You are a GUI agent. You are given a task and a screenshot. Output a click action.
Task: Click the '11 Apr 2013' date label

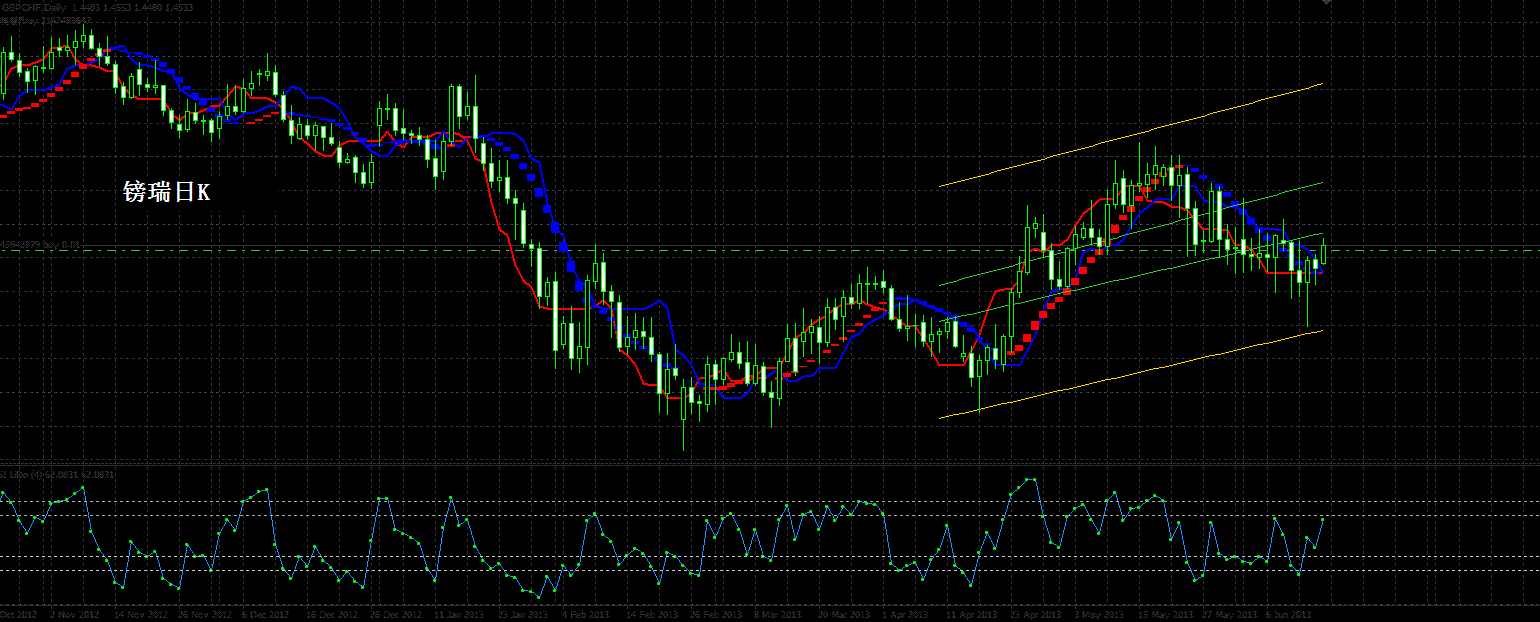tap(972, 615)
